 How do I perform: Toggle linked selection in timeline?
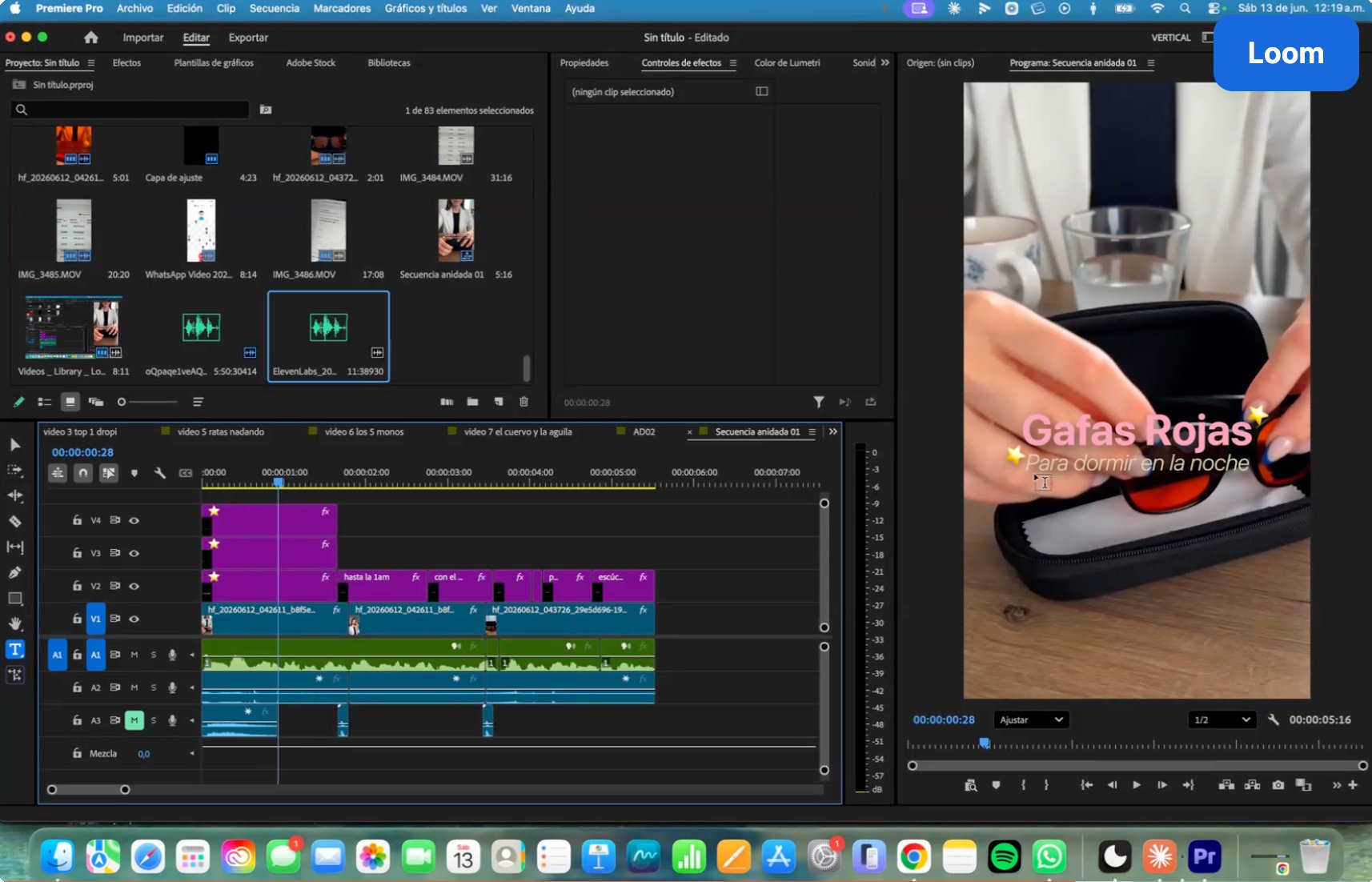click(109, 473)
